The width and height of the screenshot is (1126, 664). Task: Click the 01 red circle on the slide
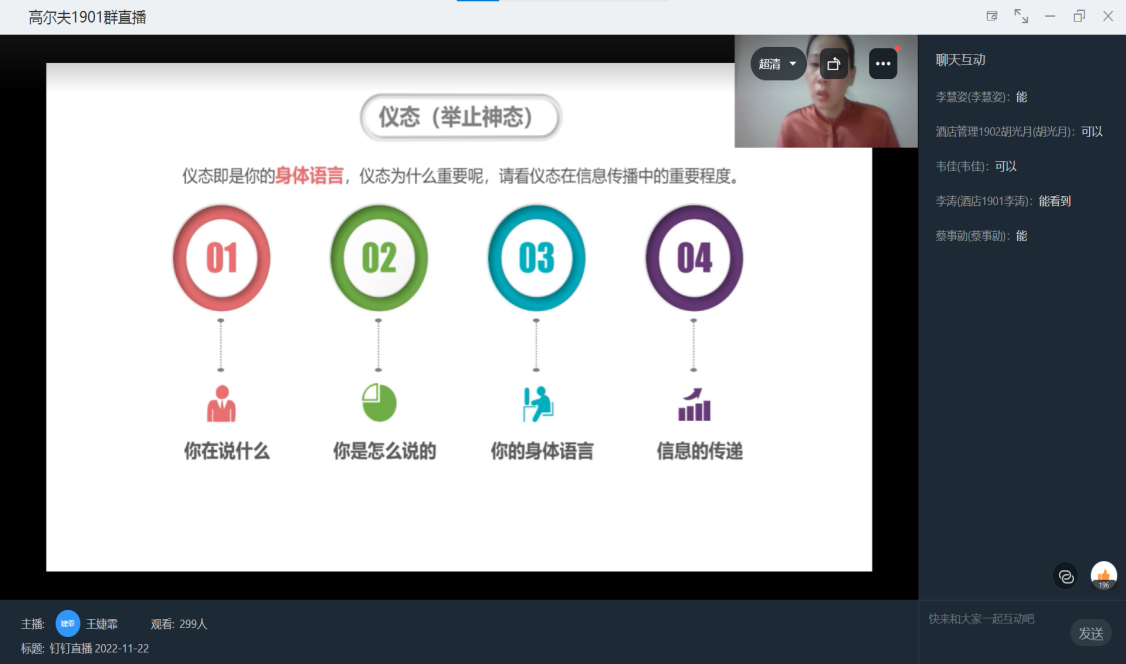[x=221, y=258]
